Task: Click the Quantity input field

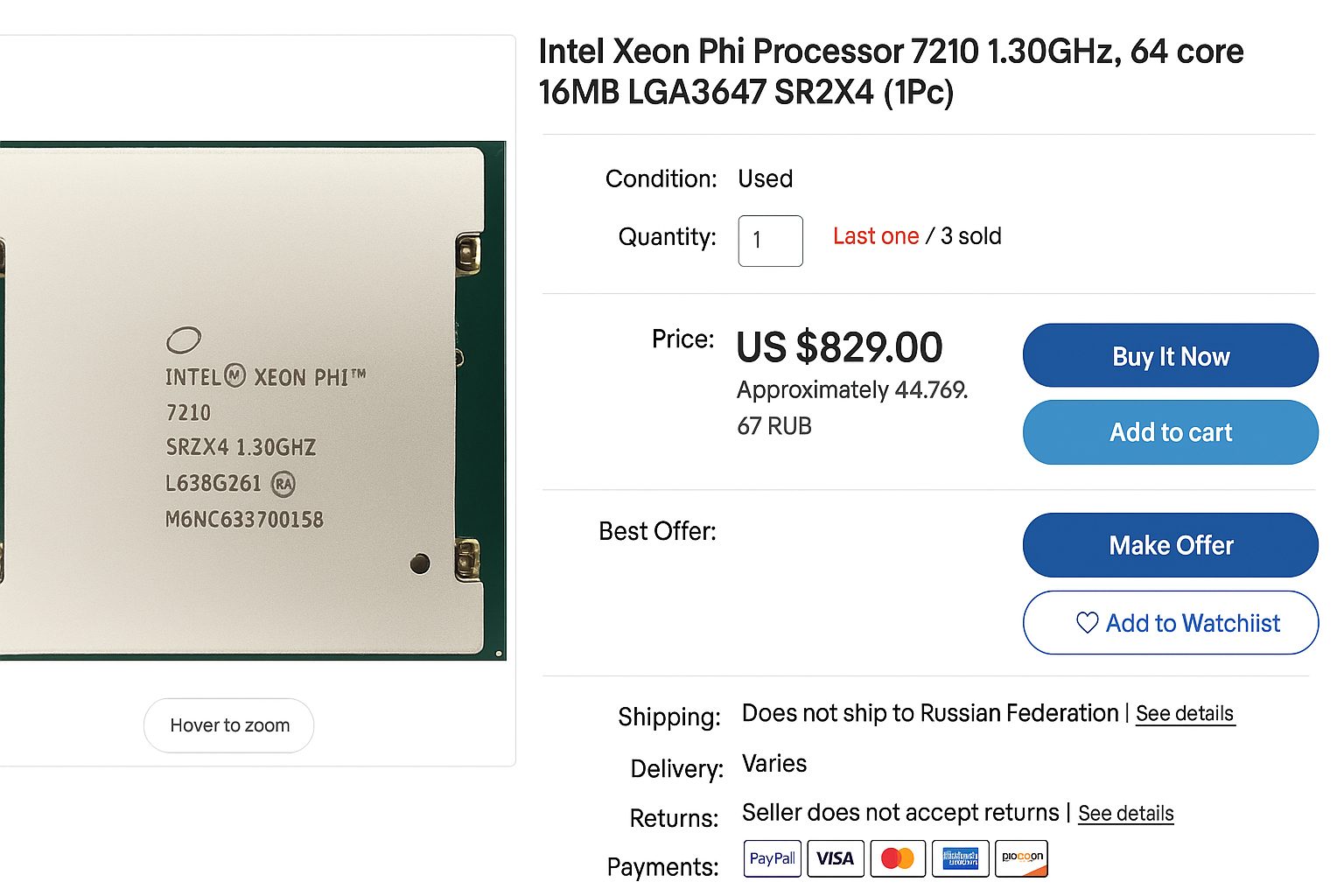Action: click(x=770, y=241)
